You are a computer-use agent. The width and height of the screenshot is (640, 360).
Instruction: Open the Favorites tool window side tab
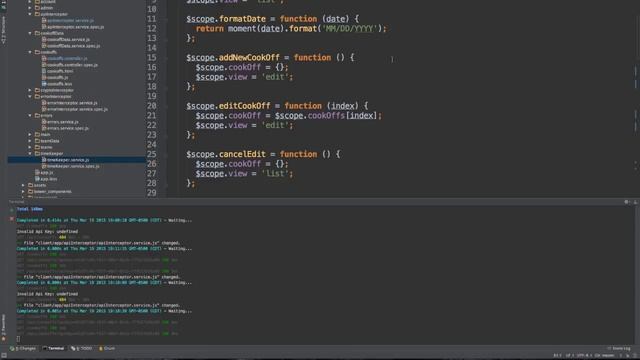[x=4, y=327]
